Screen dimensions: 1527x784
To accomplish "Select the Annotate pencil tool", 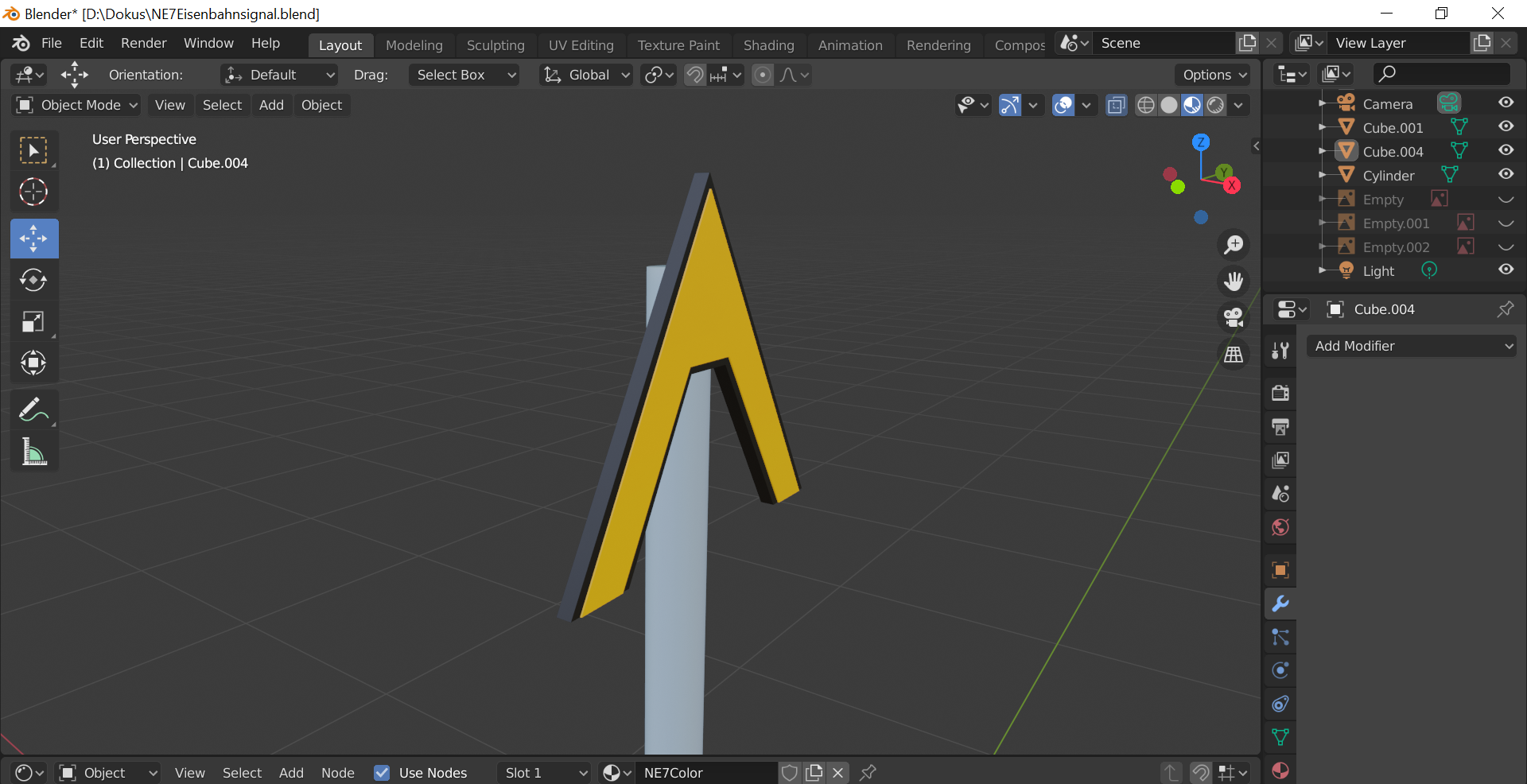I will point(33,410).
